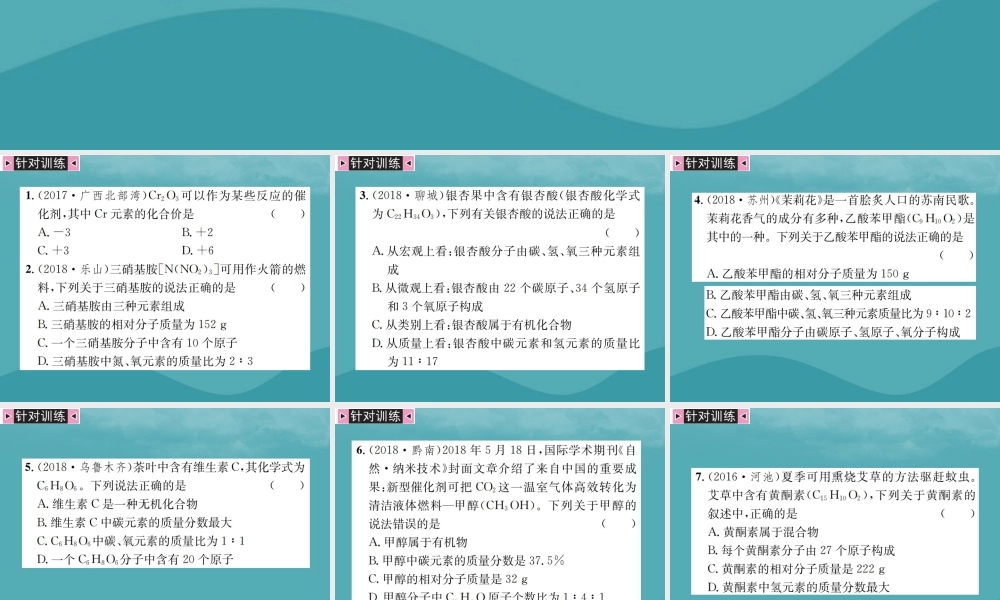The image size is (1000, 600).
Task: Select 'B. 每个黄酮素分子由 27 个原子构成'
Action: [801, 551]
